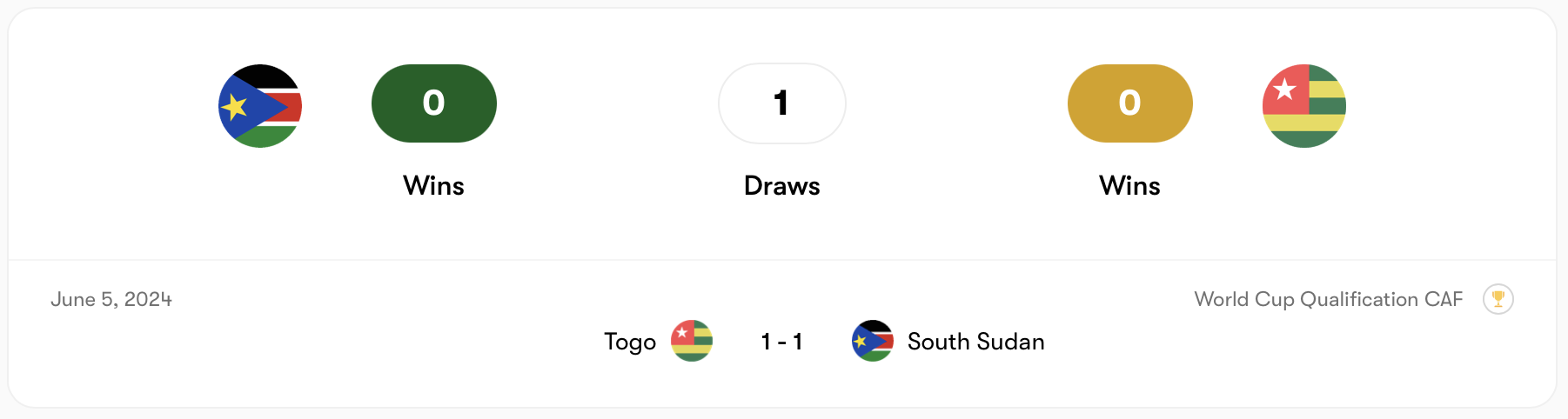Select the green South Sudan wins badge
1568x419 pixels.
tap(433, 103)
